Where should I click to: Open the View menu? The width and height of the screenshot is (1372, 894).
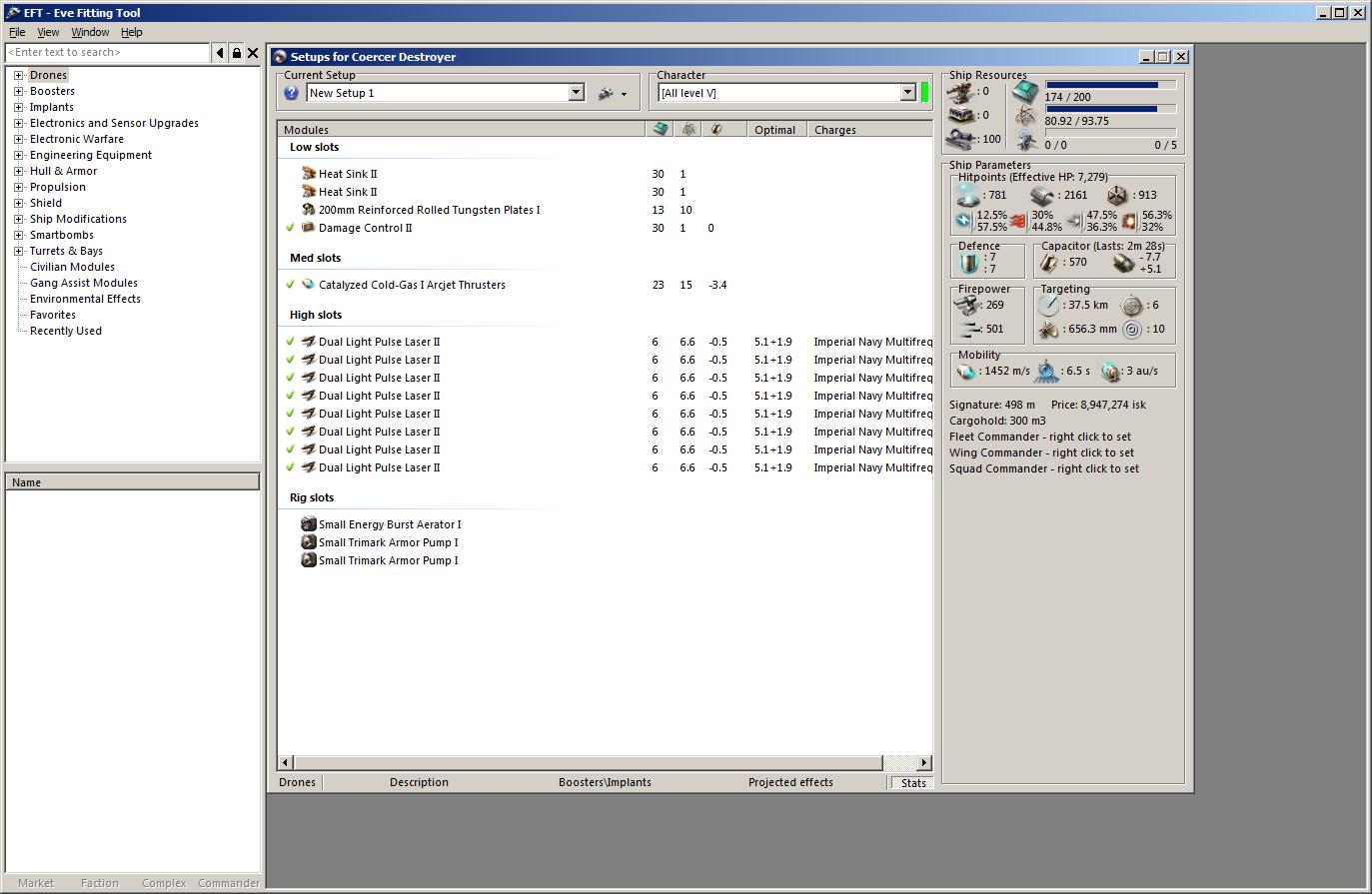coord(48,32)
